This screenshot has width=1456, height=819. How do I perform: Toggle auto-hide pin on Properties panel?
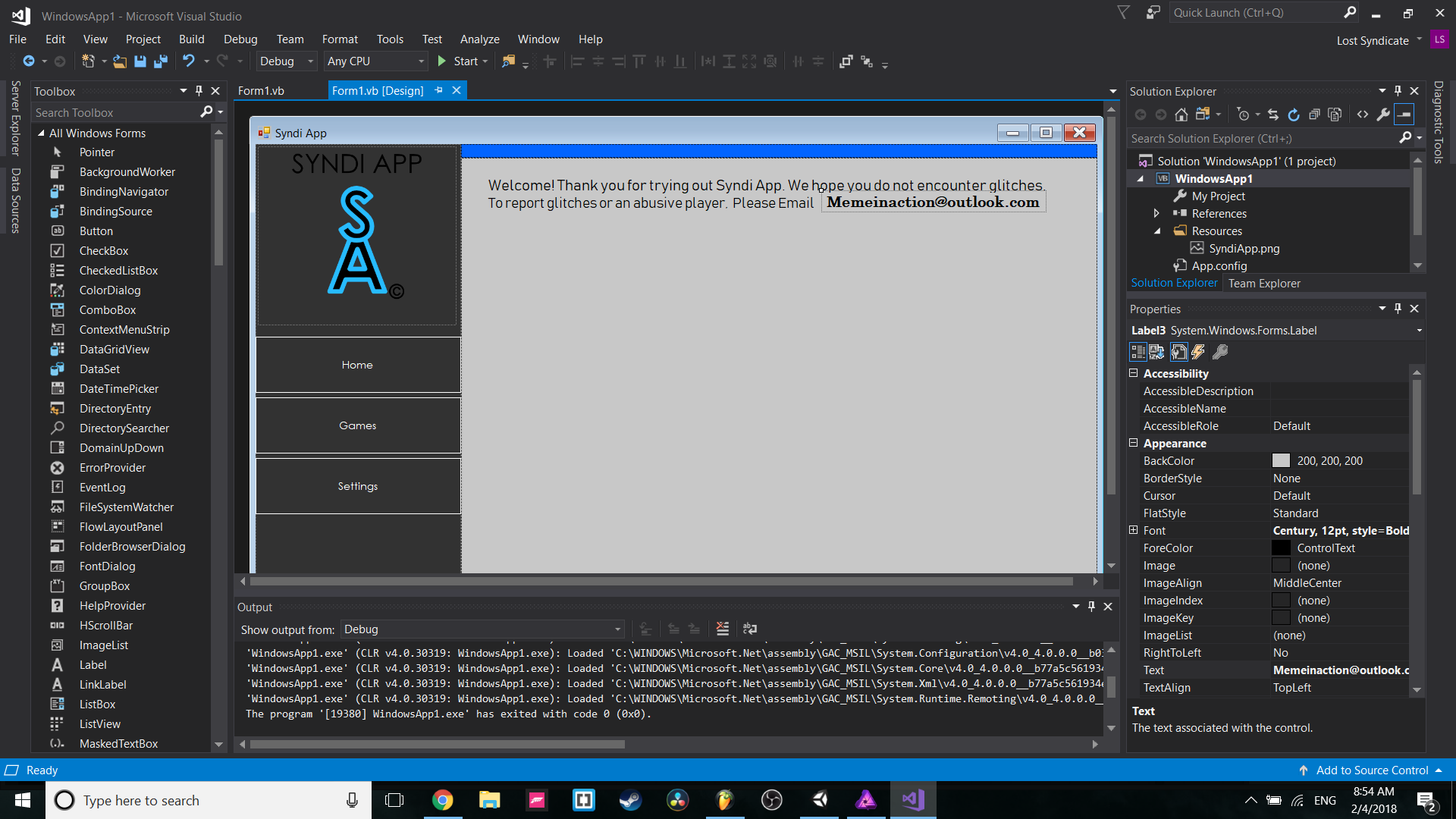pyautogui.click(x=1398, y=309)
